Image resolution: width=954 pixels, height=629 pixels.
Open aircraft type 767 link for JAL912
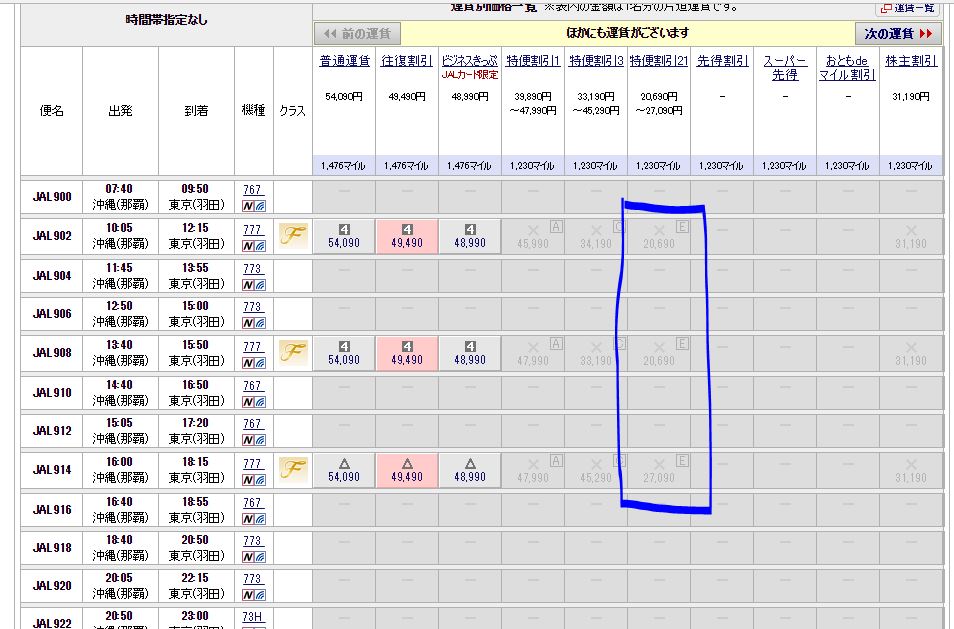pyautogui.click(x=252, y=423)
